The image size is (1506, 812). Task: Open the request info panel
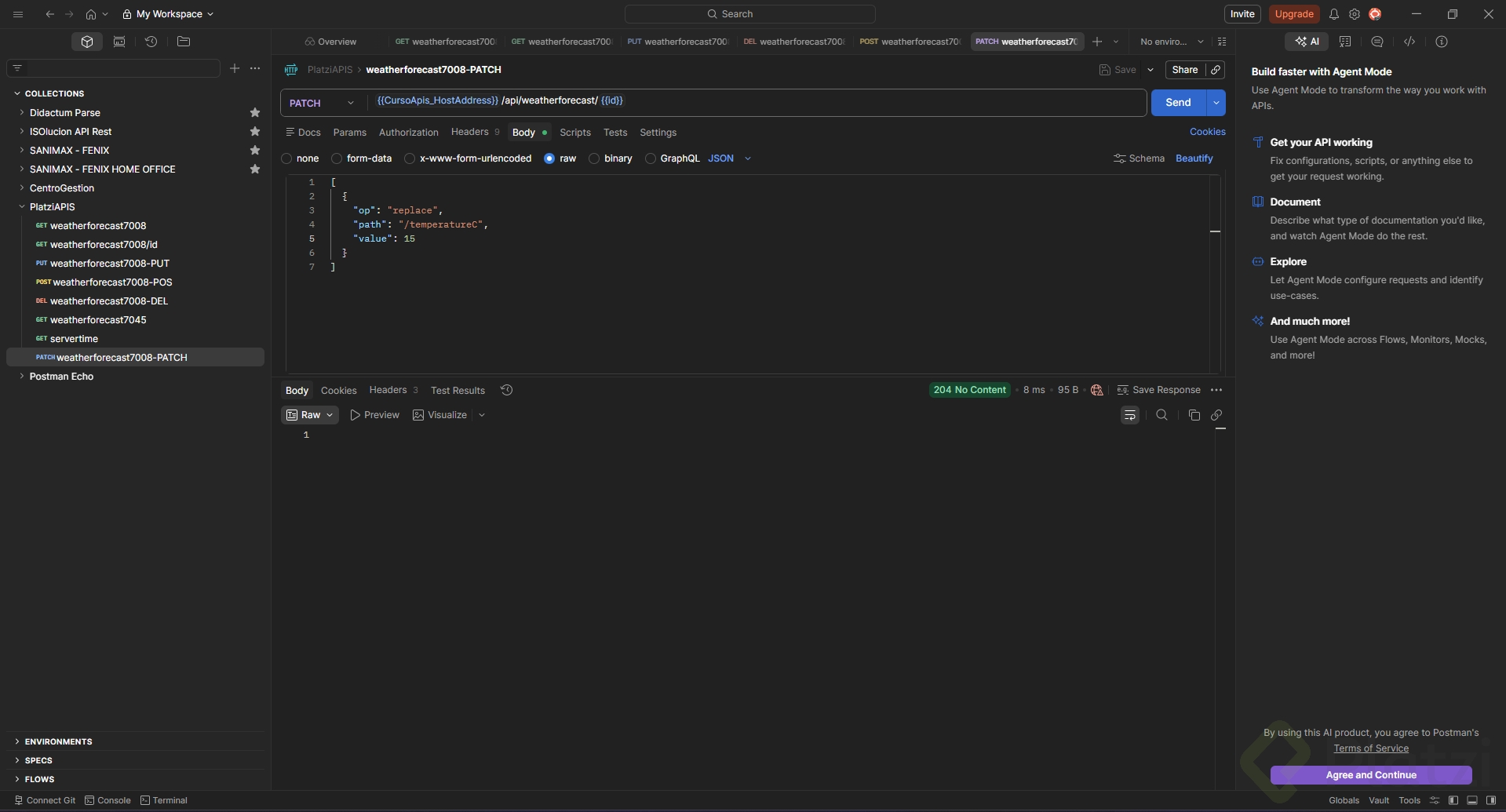tap(1442, 42)
